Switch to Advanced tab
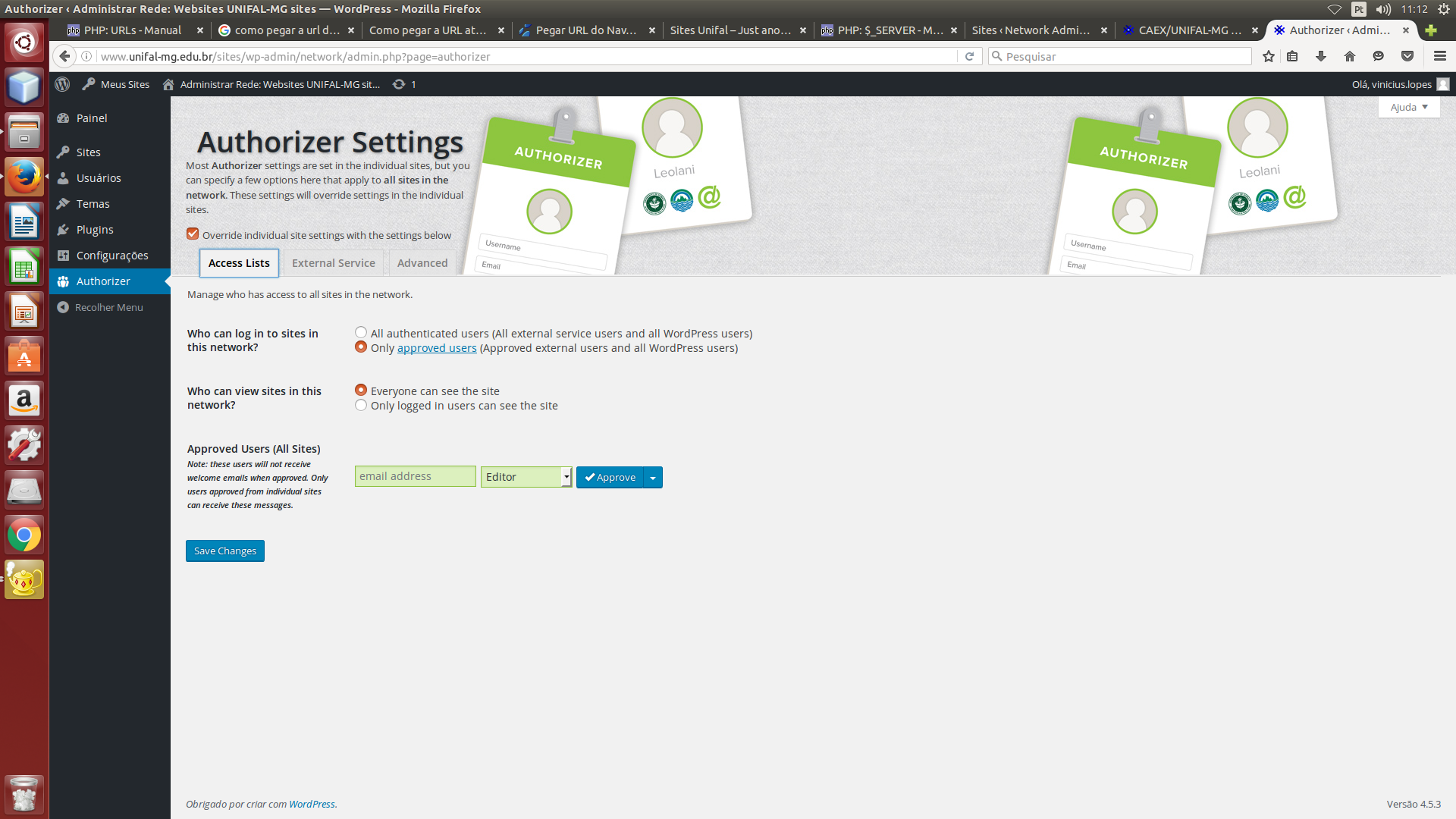The height and width of the screenshot is (819, 1456). pos(422,263)
